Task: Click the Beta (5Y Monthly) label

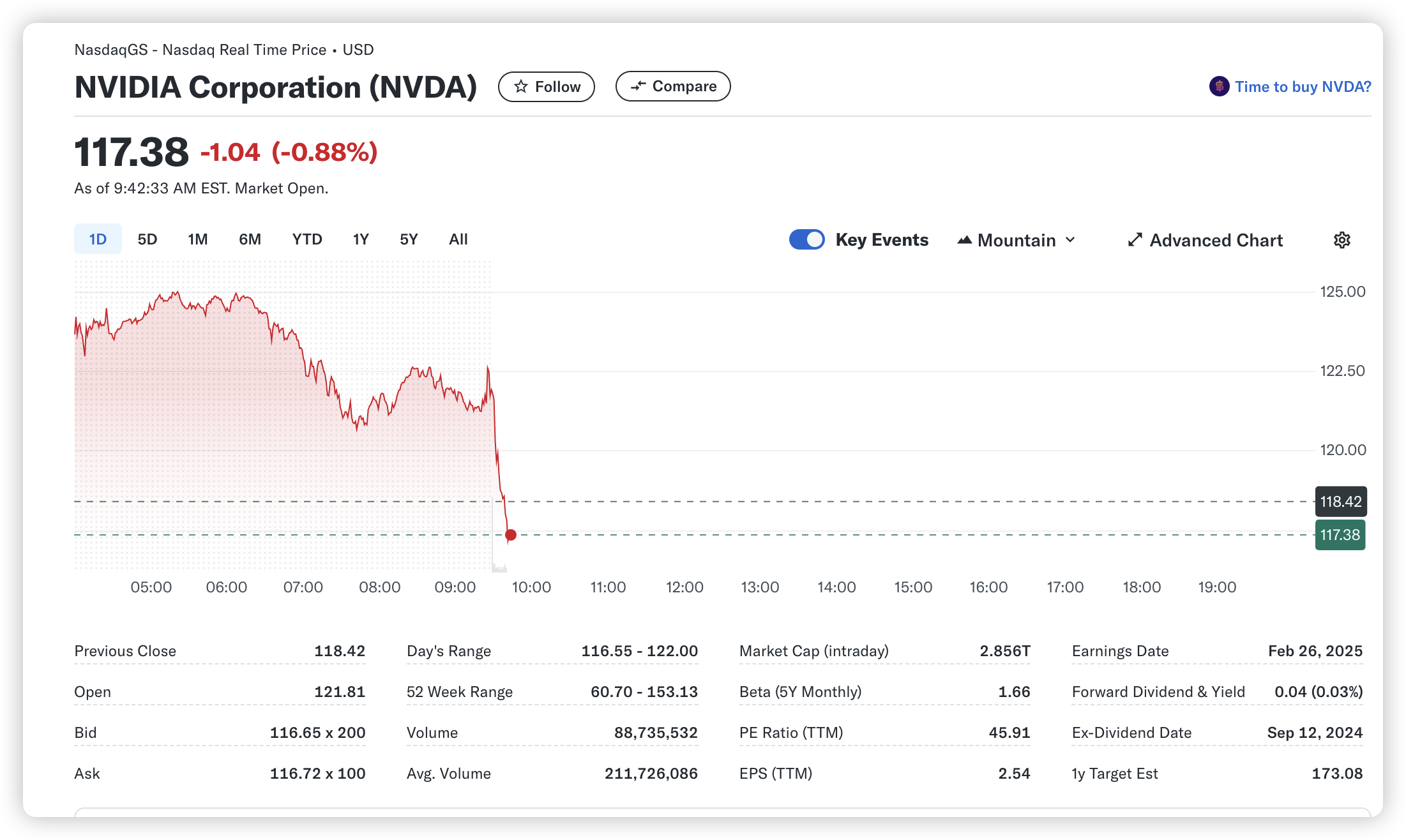Action: [801, 692]
